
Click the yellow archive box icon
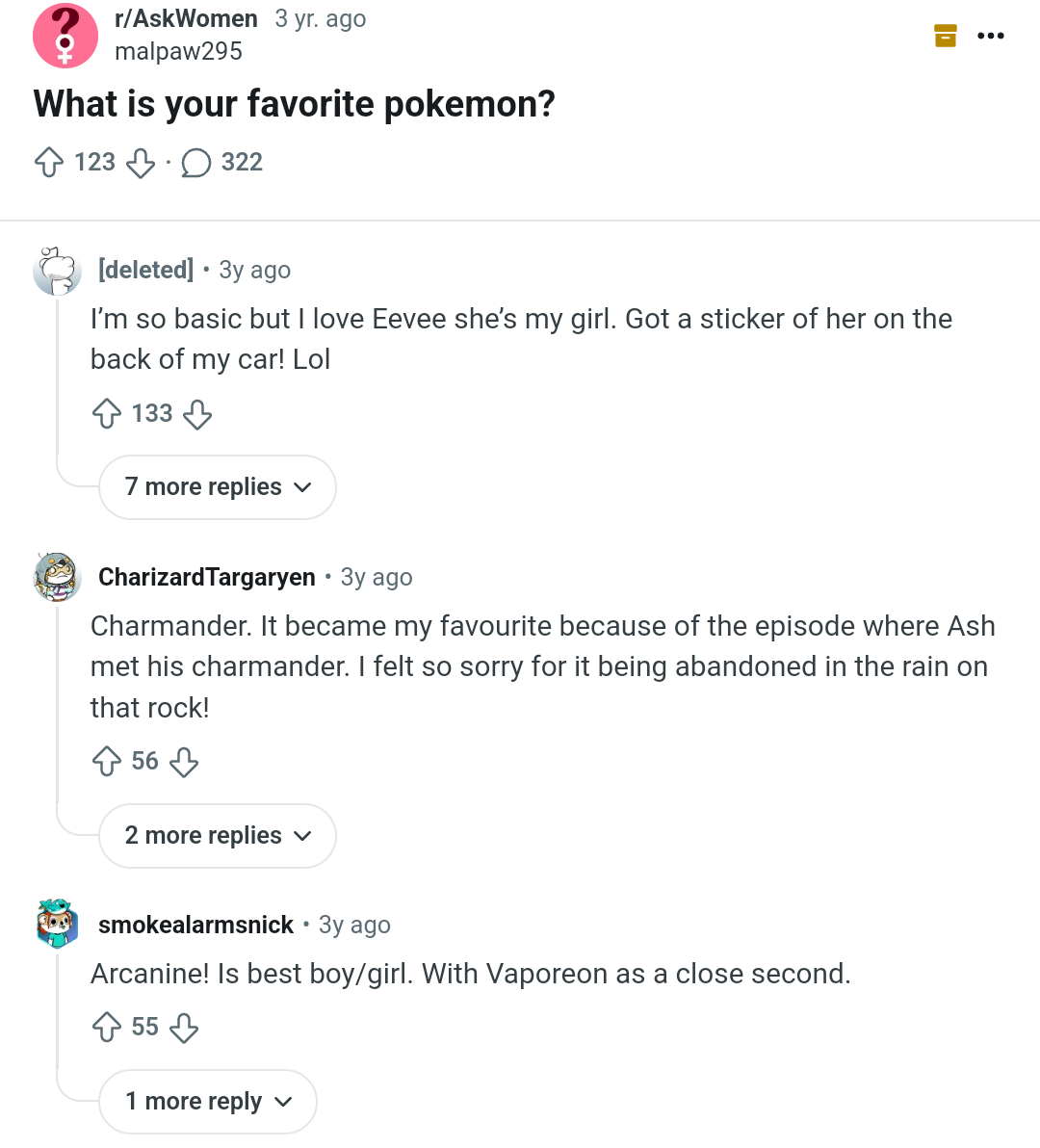pyautogui.click(x=946, y=37)
